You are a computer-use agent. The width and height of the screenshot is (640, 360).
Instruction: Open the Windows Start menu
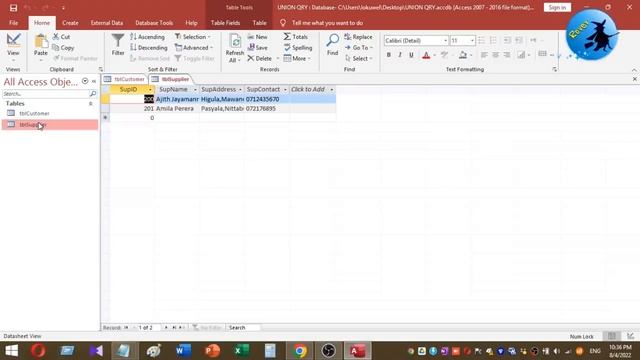pyautogui.click(x=12, y=351)
